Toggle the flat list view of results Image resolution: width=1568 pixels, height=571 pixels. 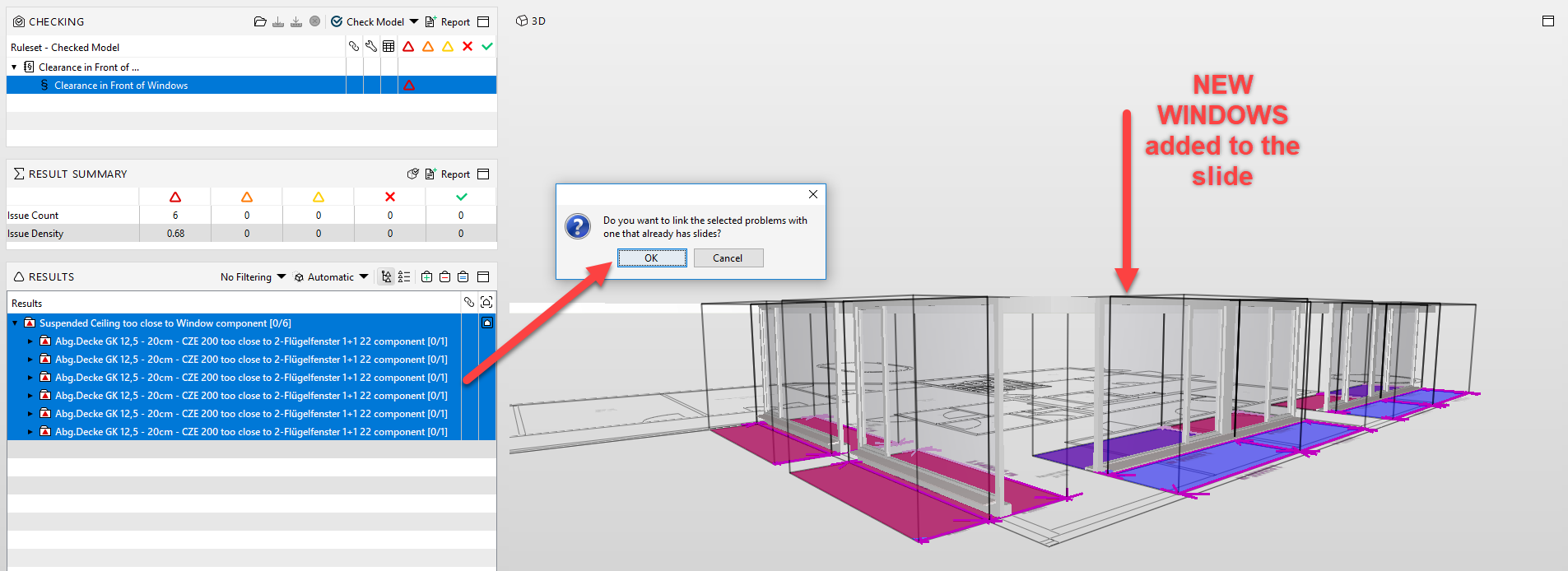click(404, 276)
